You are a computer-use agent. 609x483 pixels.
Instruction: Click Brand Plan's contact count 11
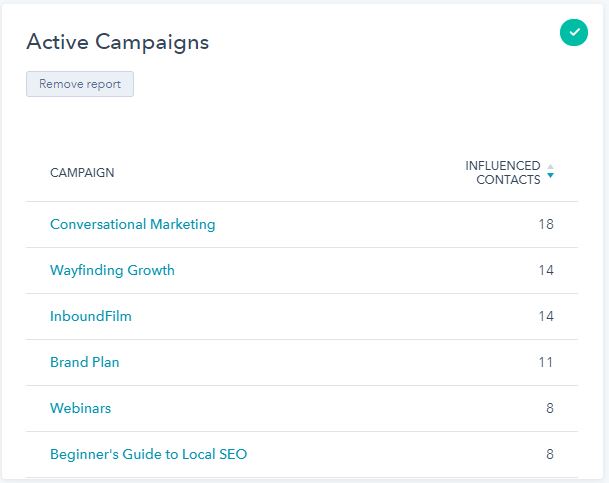[x=545, y=362]
